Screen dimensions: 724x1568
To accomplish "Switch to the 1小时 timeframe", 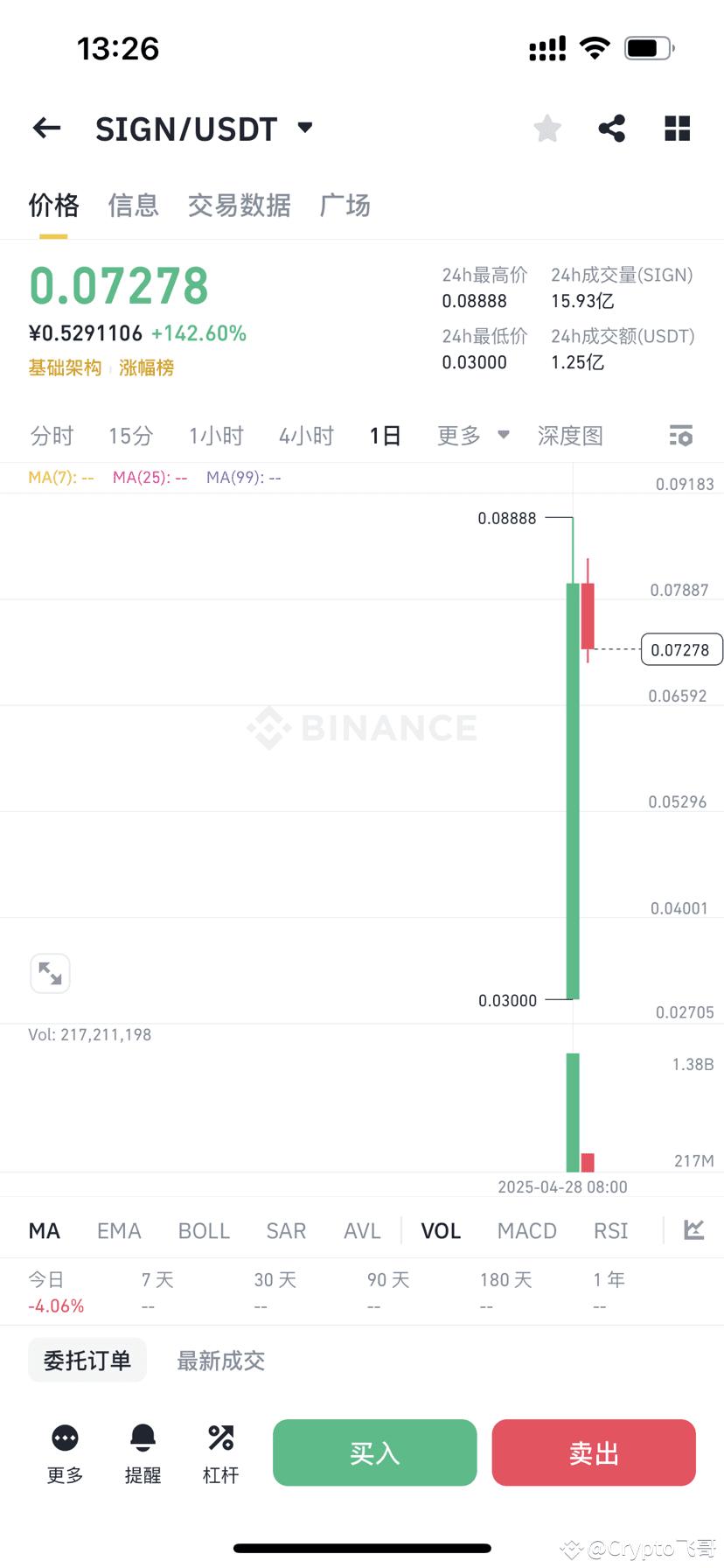I will (x=215, y=435).
